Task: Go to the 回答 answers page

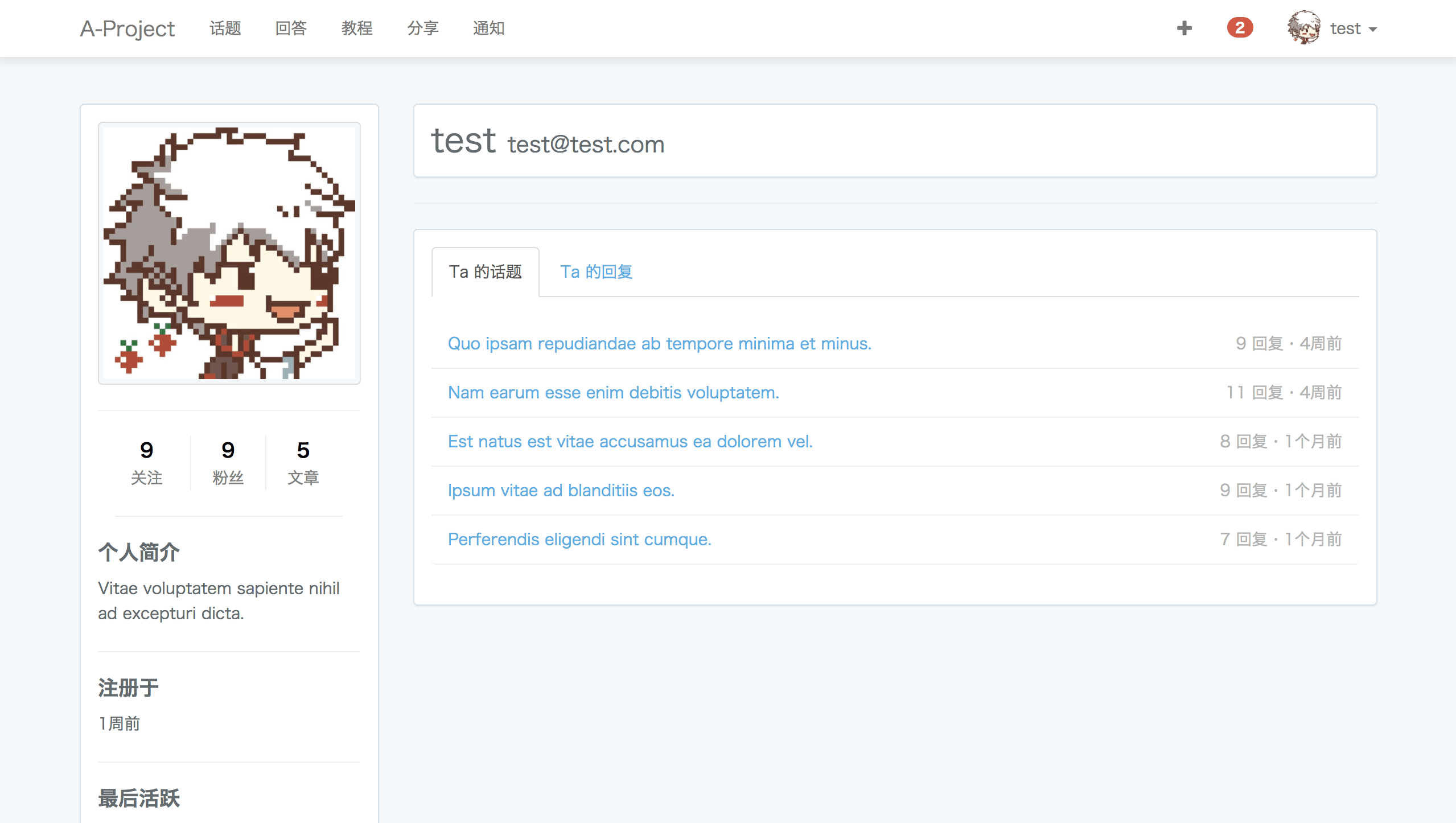Action: click(x=292, y=28)
